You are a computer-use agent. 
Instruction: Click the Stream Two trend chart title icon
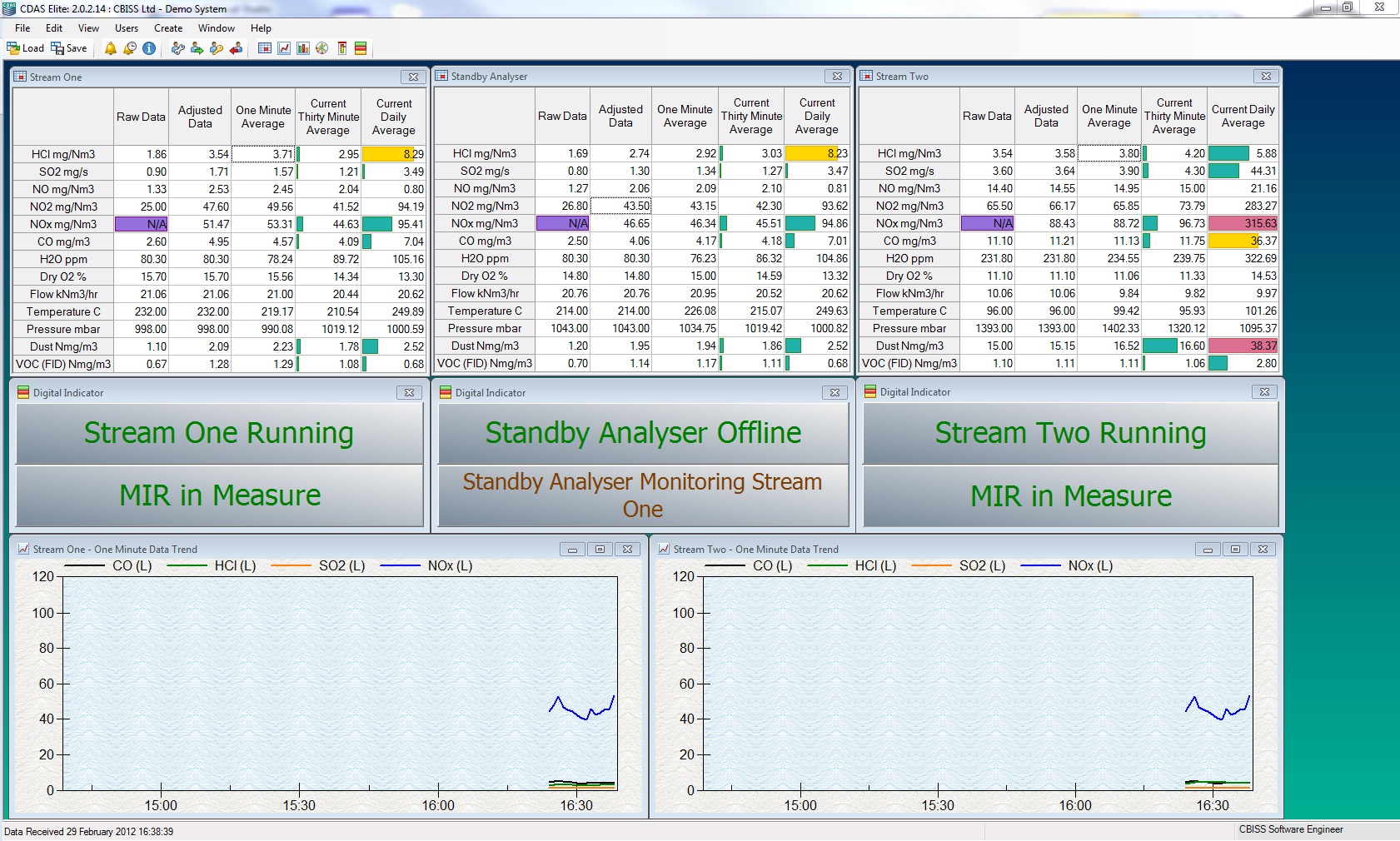click(x=664, y=549)
